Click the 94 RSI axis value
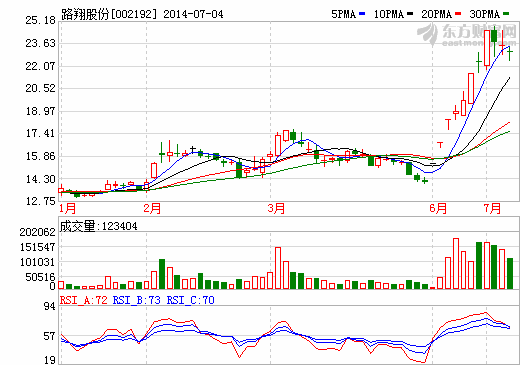Screen dimensions: 520x365 pos(49,306)
